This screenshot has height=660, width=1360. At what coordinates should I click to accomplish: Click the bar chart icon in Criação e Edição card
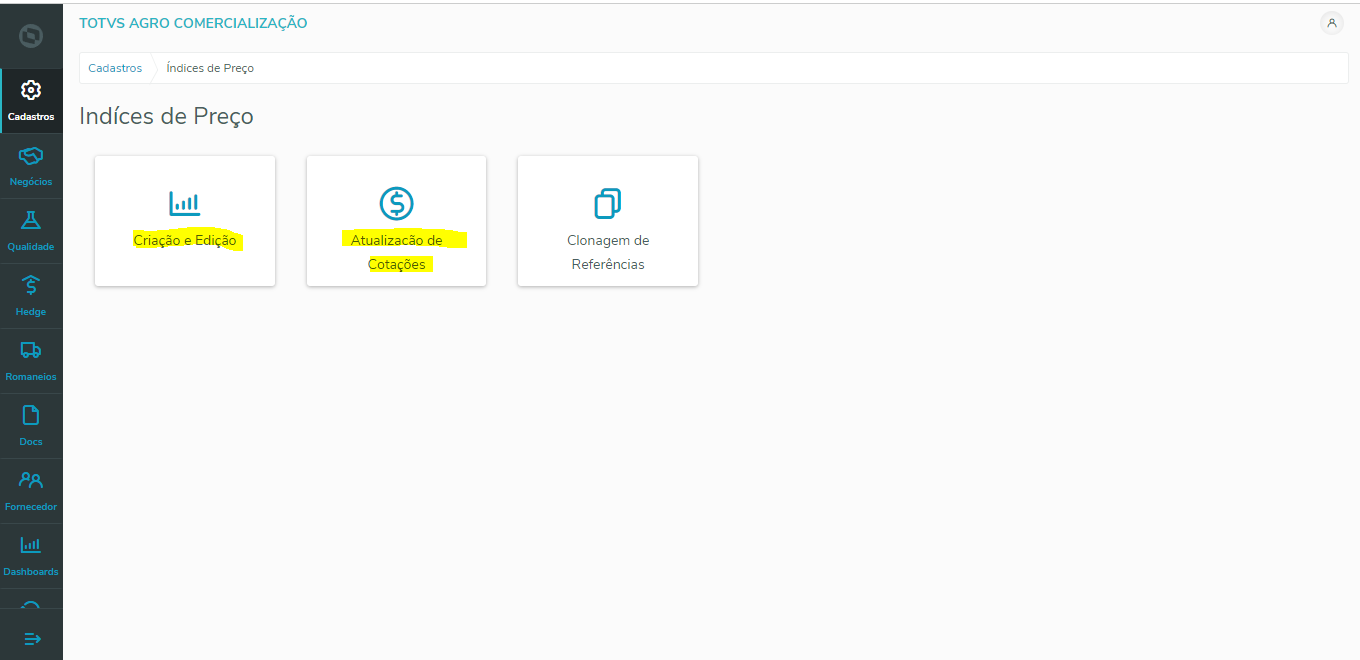(x=185, y=203)
